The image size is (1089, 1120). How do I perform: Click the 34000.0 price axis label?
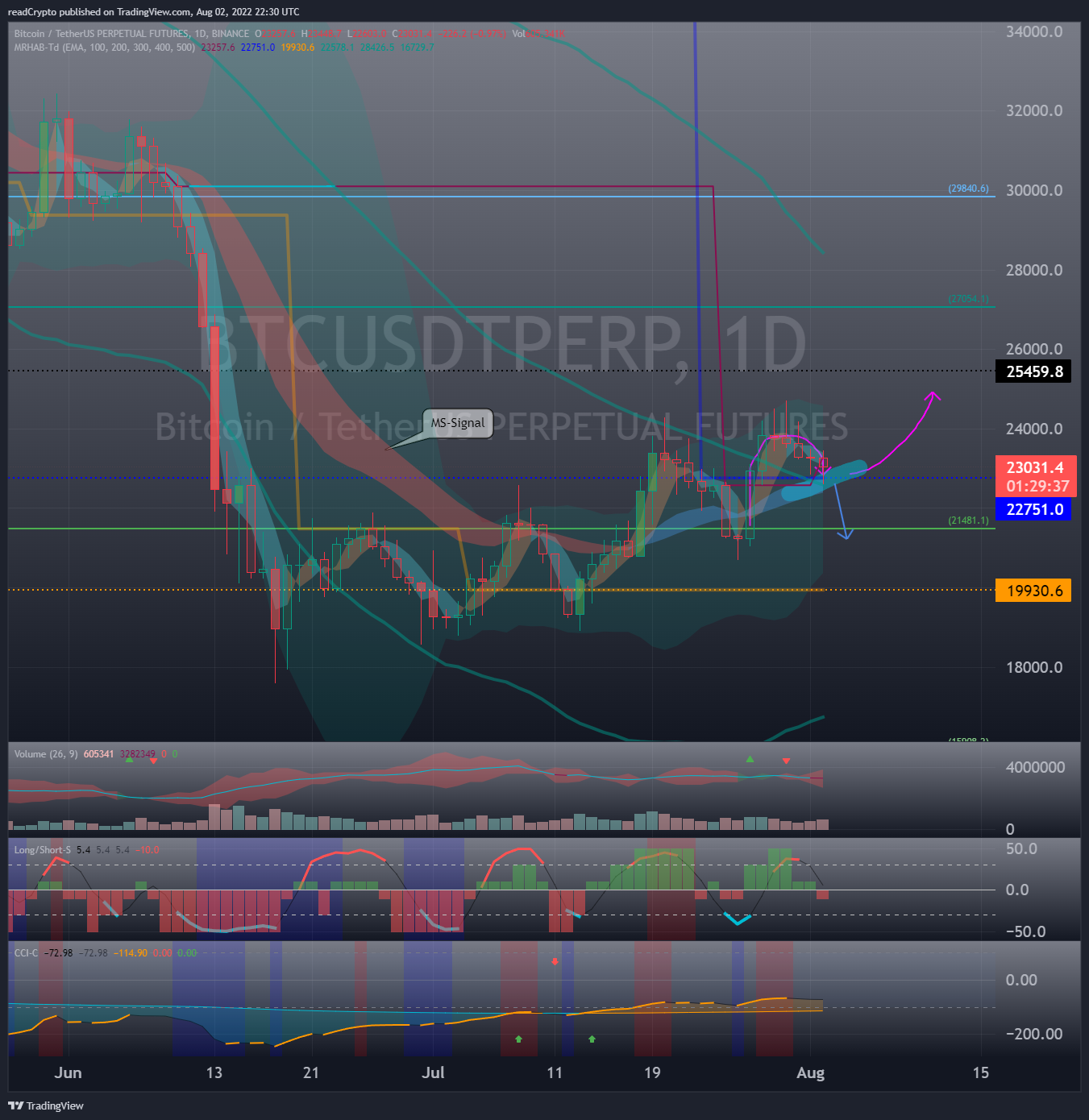click(x=1034, y=31)
